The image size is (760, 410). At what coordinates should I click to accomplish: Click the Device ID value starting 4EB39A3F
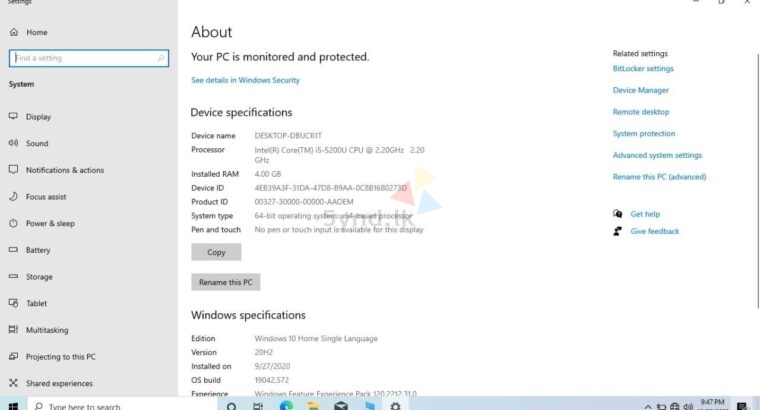(331, 188)
